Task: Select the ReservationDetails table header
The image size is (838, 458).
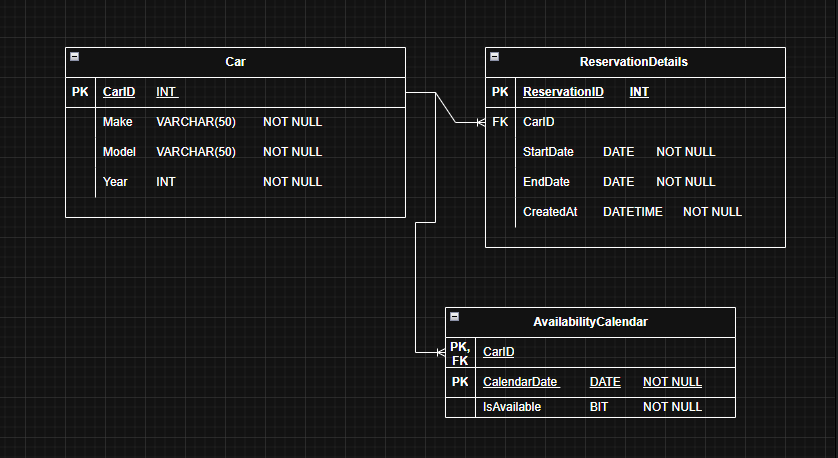Action: point(634,62)
